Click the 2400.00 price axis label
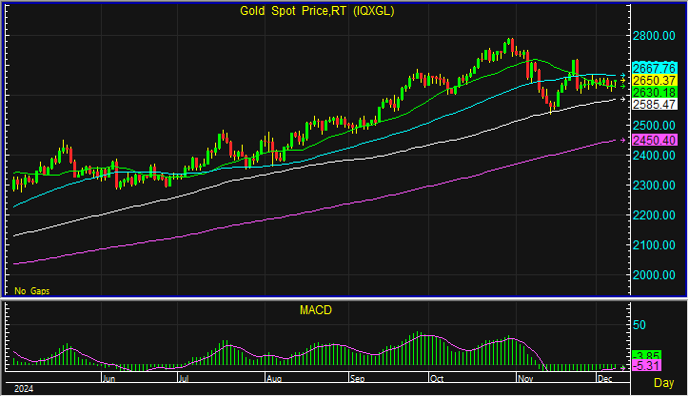 [x=654, y=155]
